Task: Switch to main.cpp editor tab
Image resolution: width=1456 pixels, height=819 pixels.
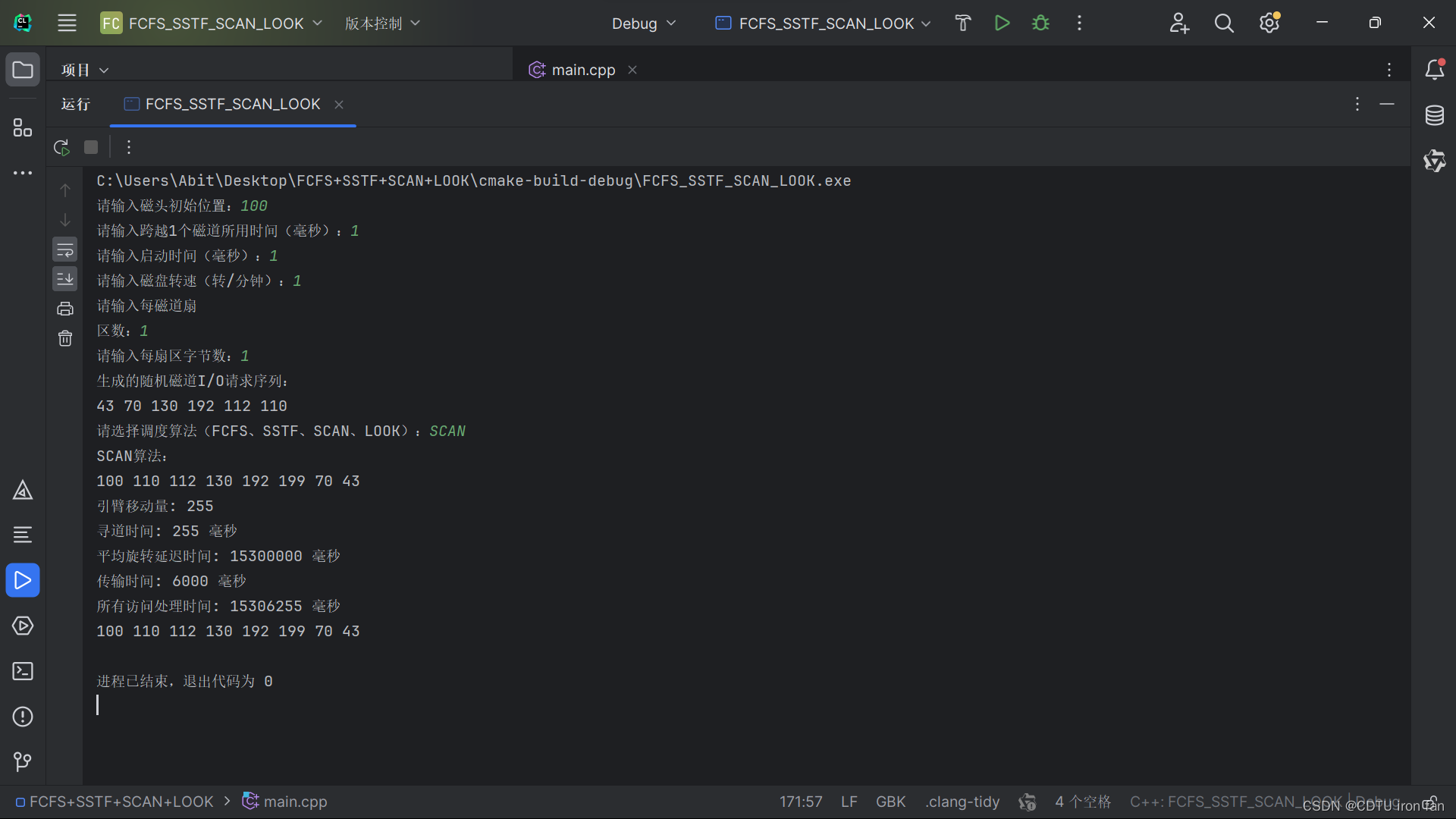Action: (583, 70)
